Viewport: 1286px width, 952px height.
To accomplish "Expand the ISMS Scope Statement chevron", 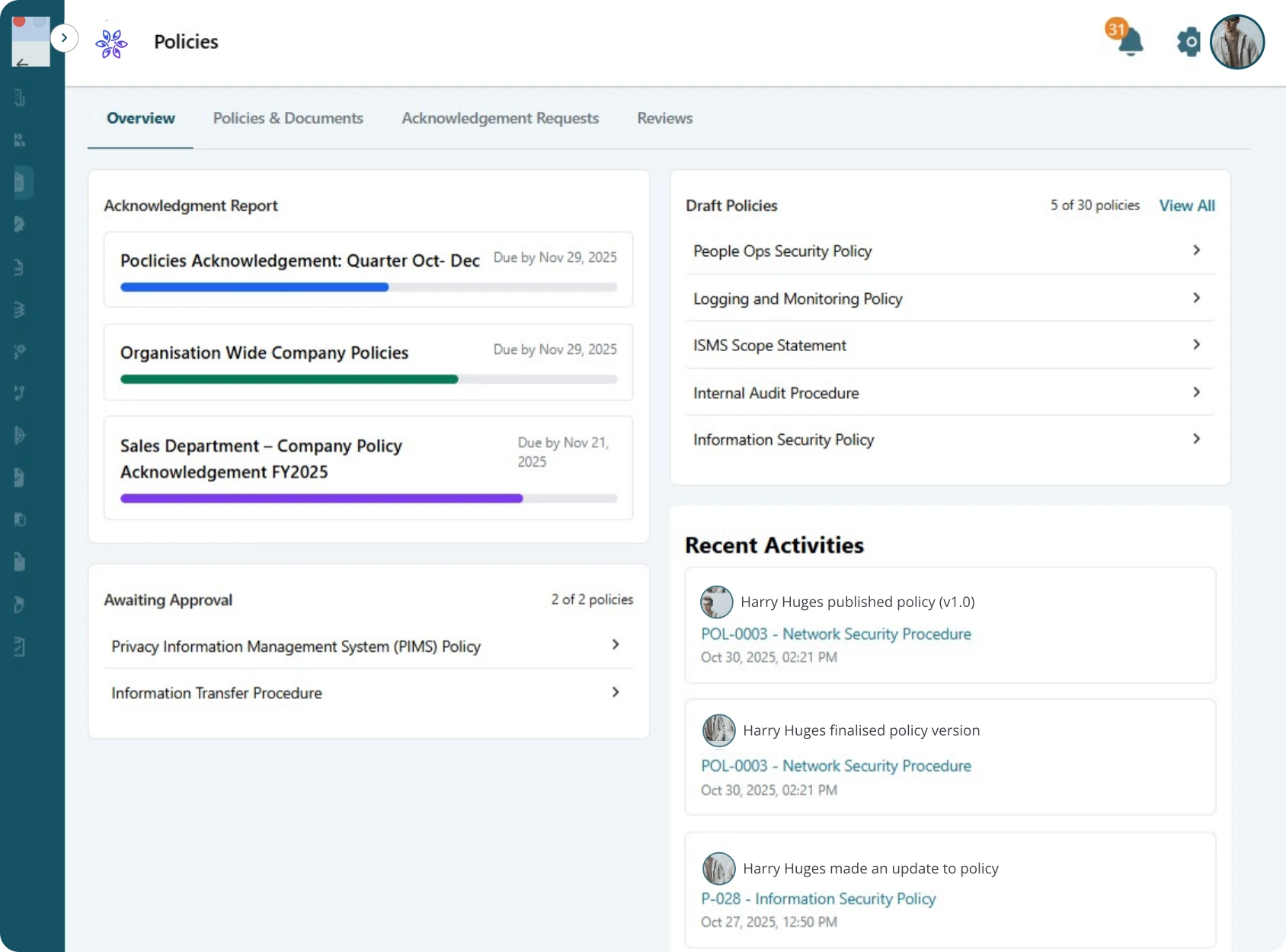I will [x=1196, y=344].
